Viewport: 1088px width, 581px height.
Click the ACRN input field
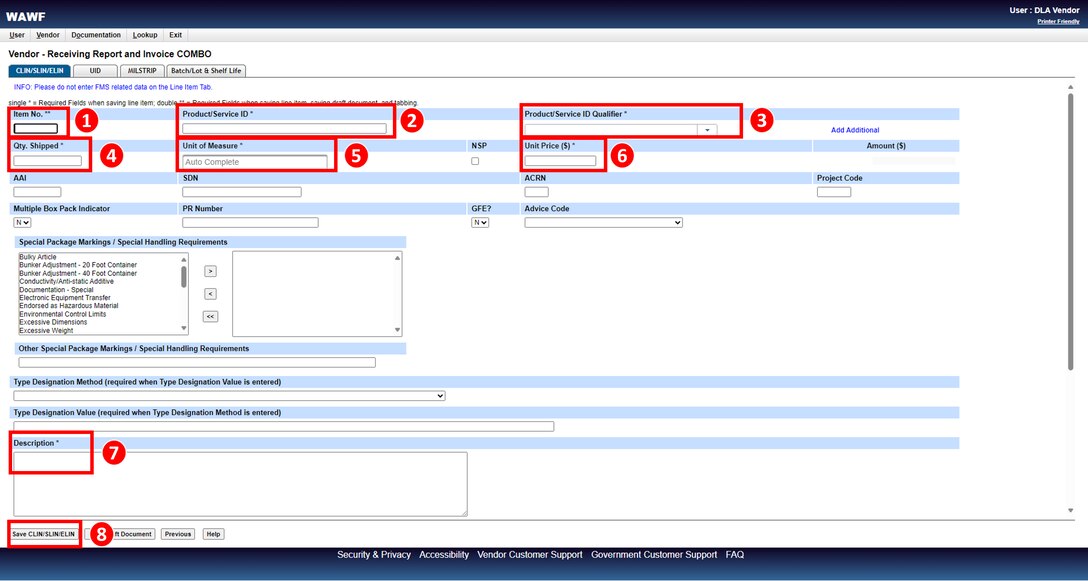point(536,192)
